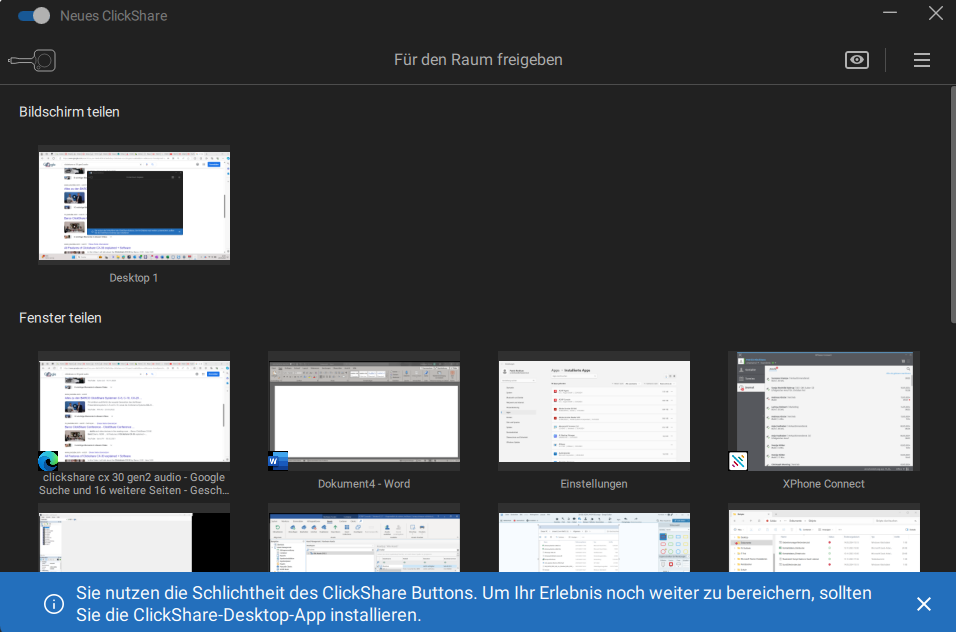Click the ClickShare Button device icon
The height and width of the screenshot is (632, 956).
32,61
